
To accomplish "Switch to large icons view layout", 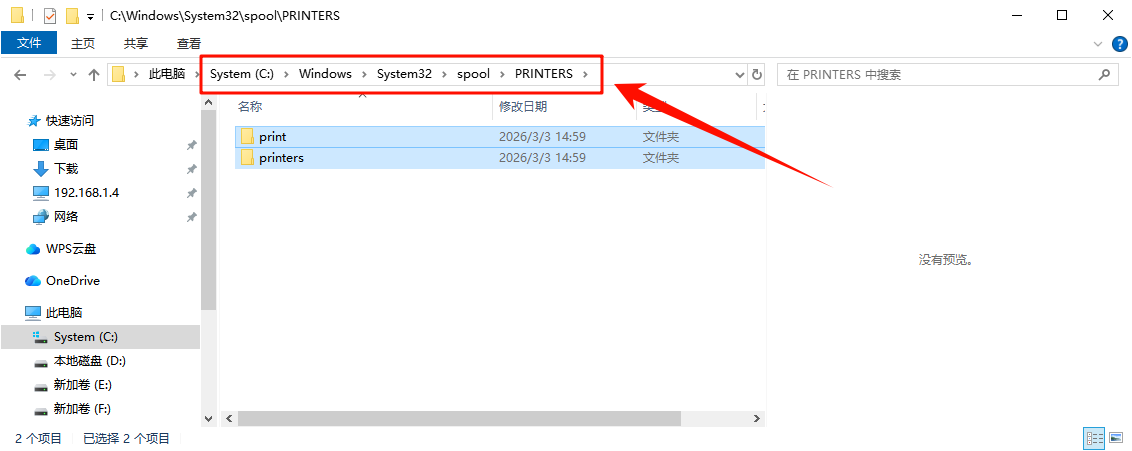I will 1117,438.
